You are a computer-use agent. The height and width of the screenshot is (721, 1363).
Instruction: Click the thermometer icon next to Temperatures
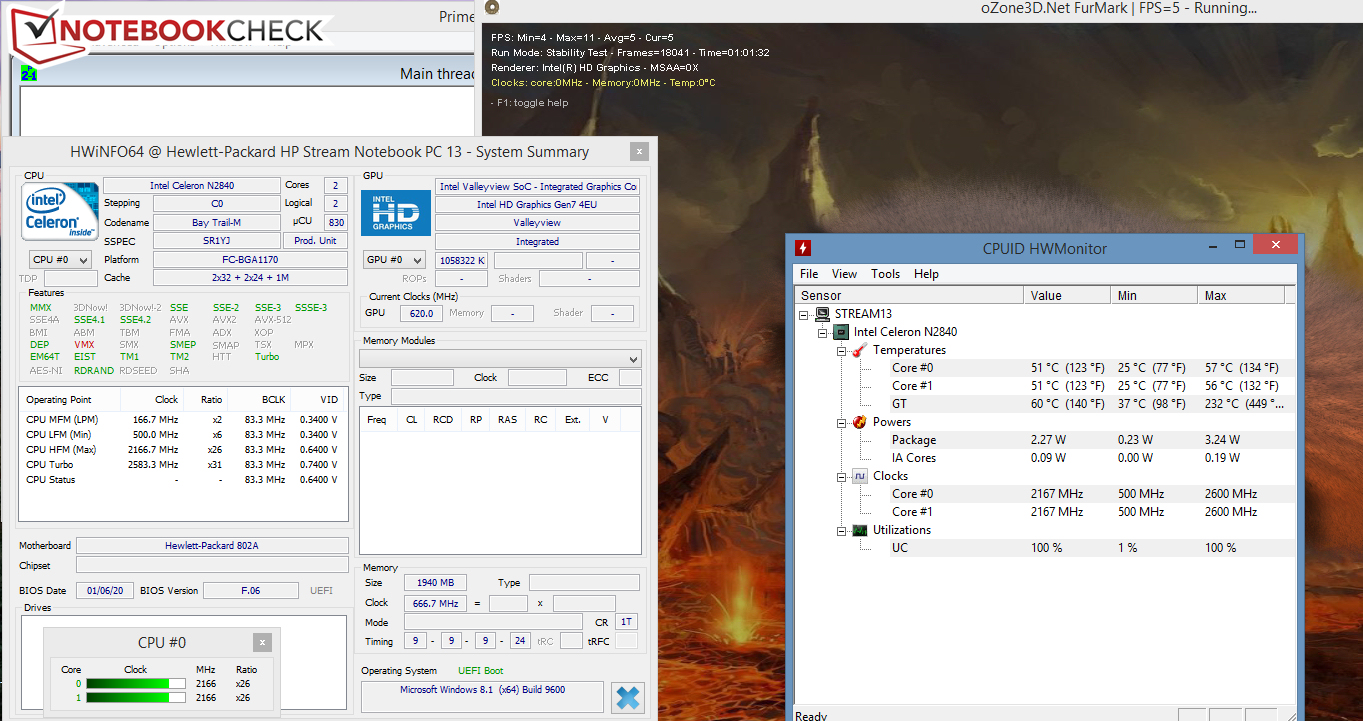(x=859, y=350)
